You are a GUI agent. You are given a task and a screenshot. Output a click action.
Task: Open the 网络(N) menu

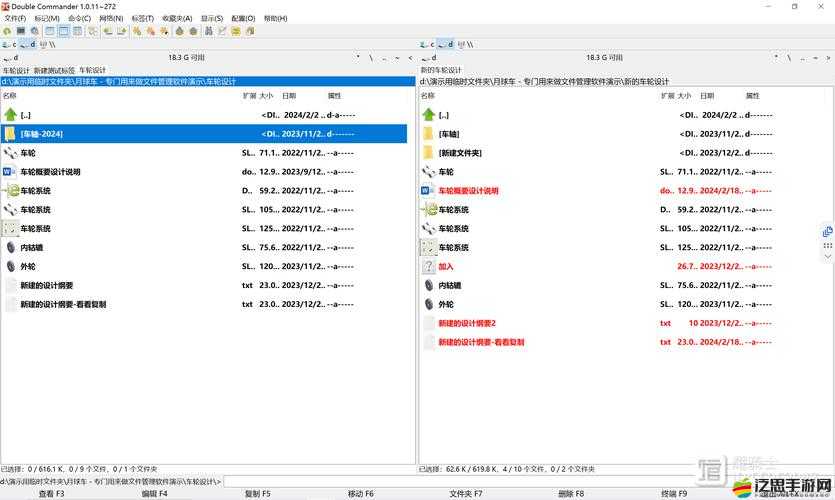pyautogui.click(x=111, y=19)
